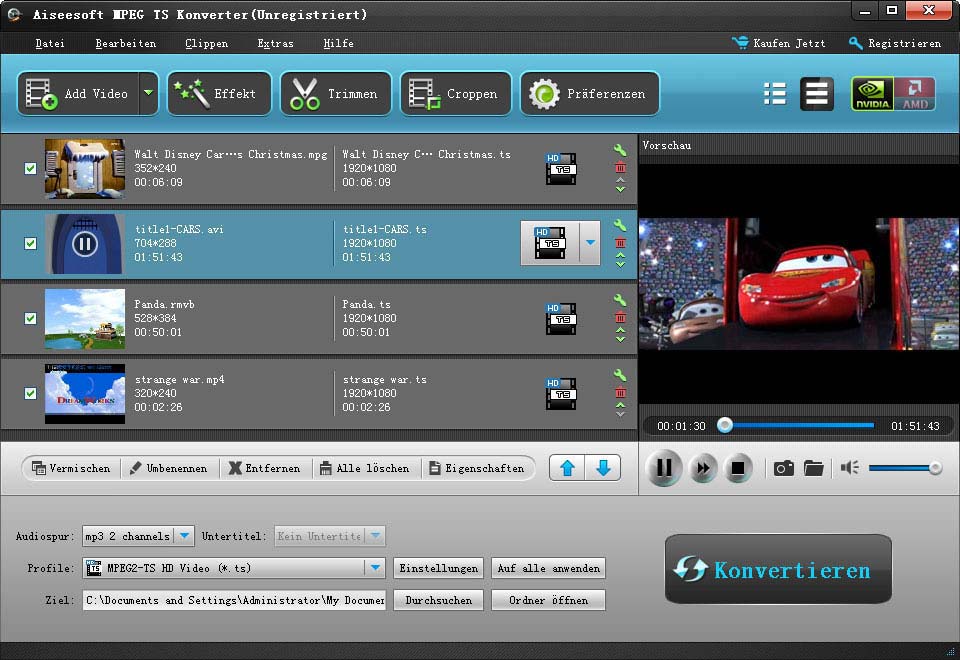Switch to compact list view icon
This screenshot has height=660, width=960.
775,94
